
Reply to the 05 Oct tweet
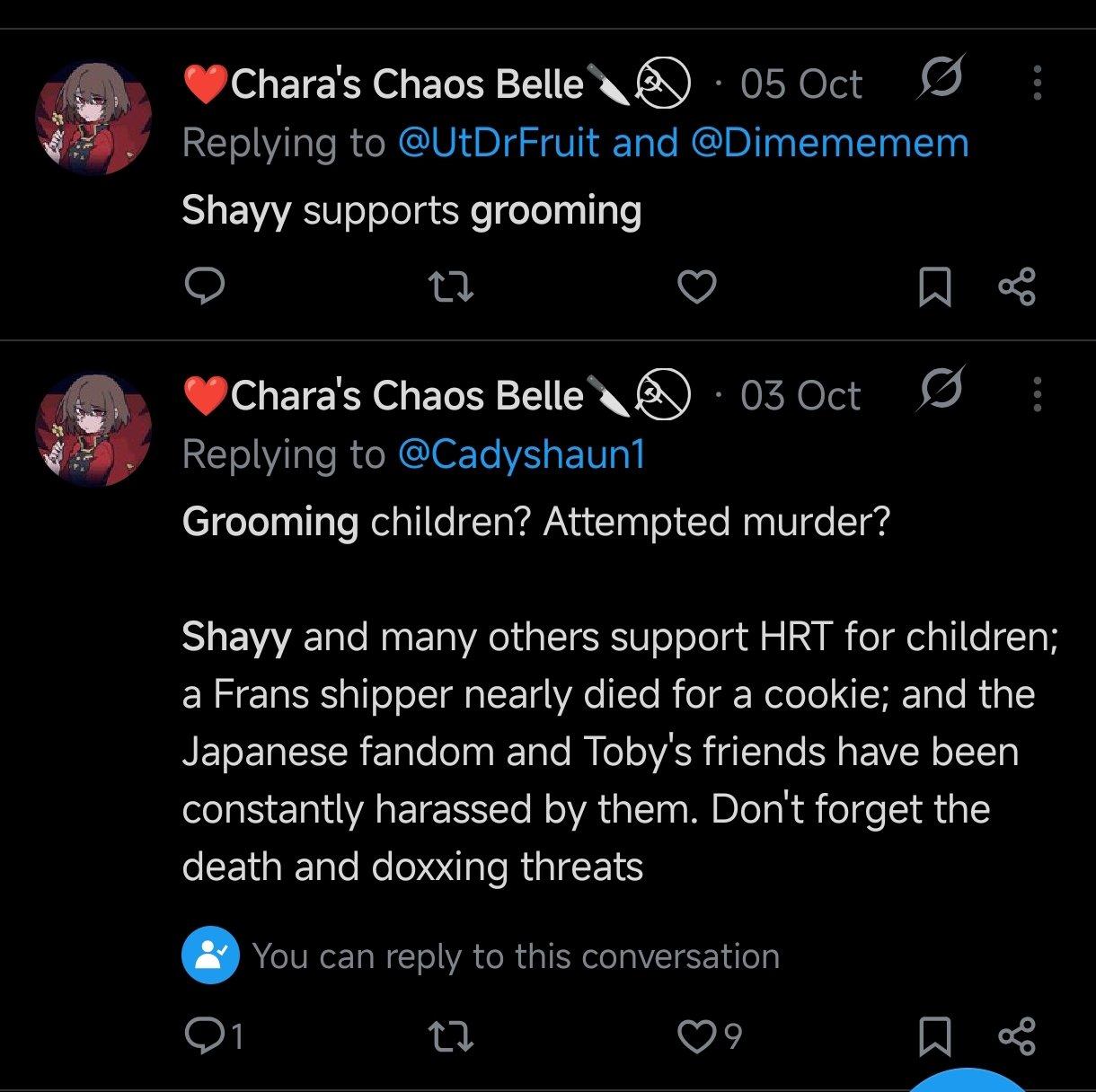point(204,287)
